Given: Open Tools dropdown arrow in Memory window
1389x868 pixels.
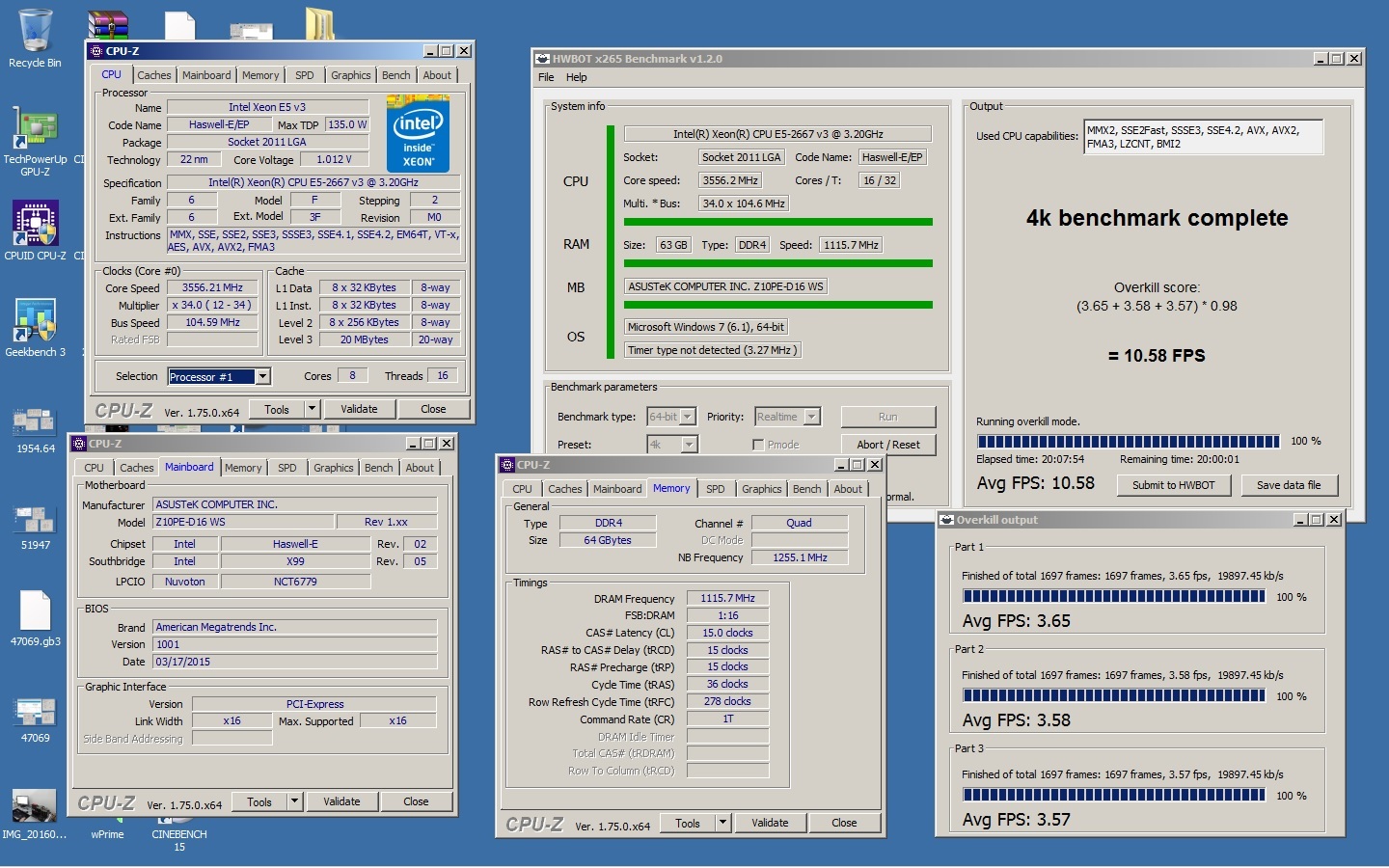Looking at the screenshot, I should [722, 823].
